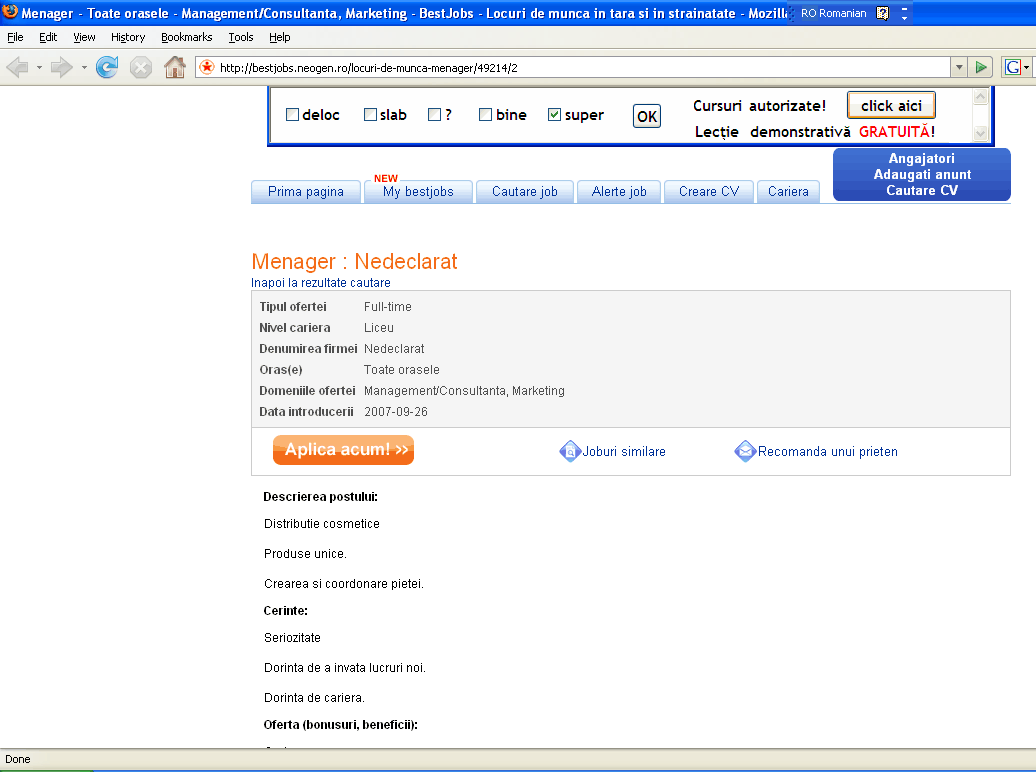1036x772 pixels.
Task: Open the Alerte job tab
Action: [x=619, y=192]
